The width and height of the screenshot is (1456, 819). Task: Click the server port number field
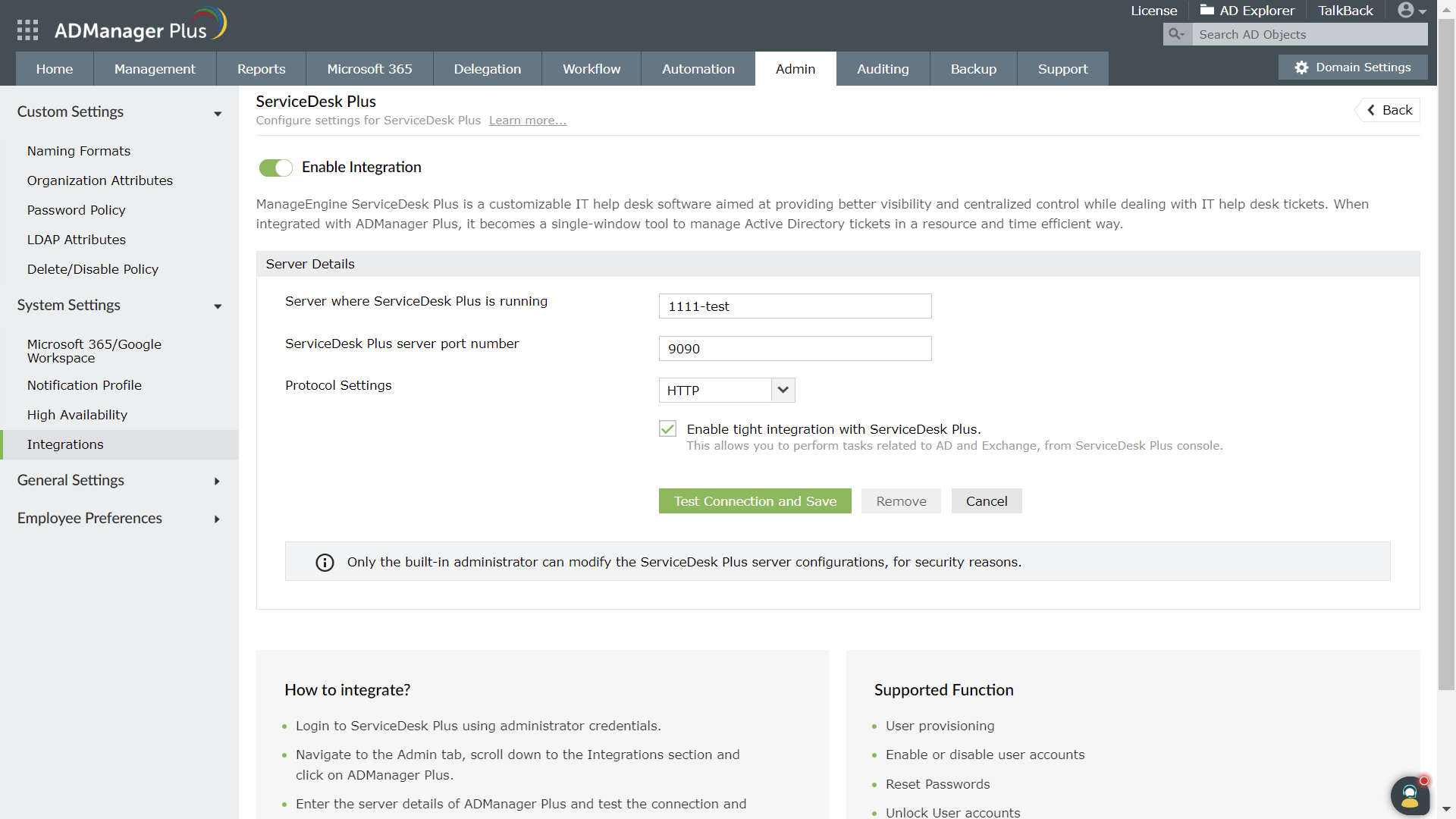pos(795,349)
